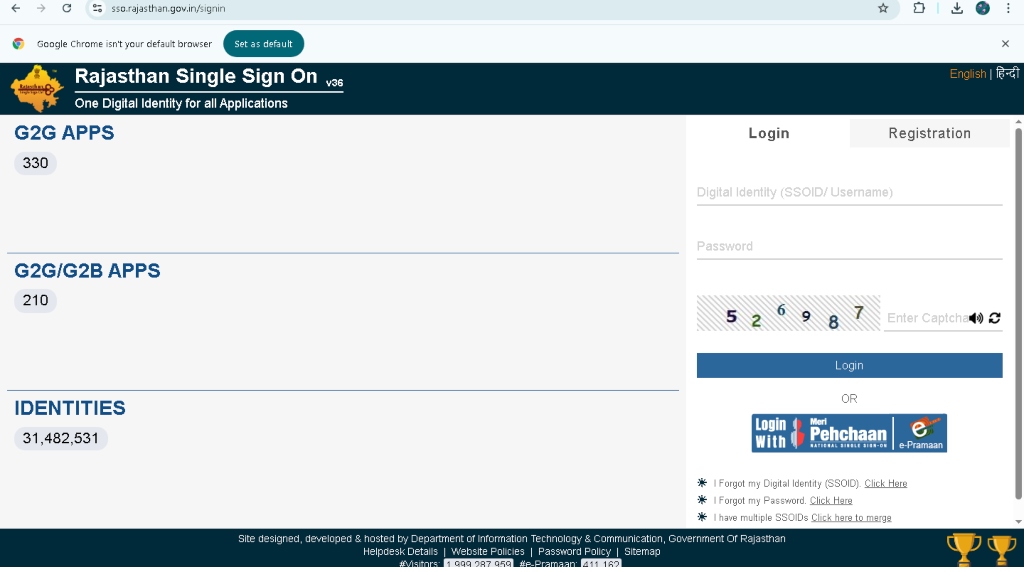Screen dimensions: 1024x572
Task: Login with Meri Pehchaan e-Pramaan banner
Action: point(849,433)
